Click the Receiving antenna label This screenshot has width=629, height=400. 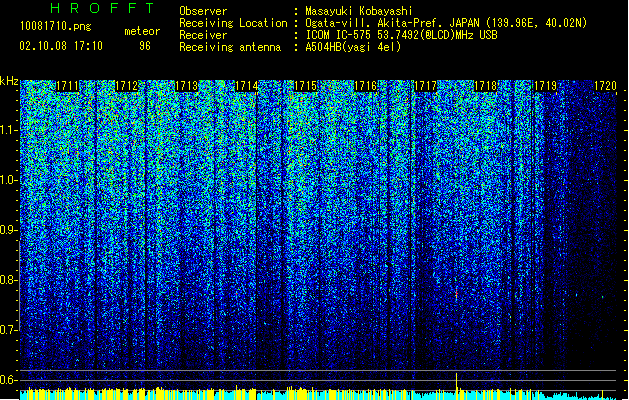pos(230,47)
